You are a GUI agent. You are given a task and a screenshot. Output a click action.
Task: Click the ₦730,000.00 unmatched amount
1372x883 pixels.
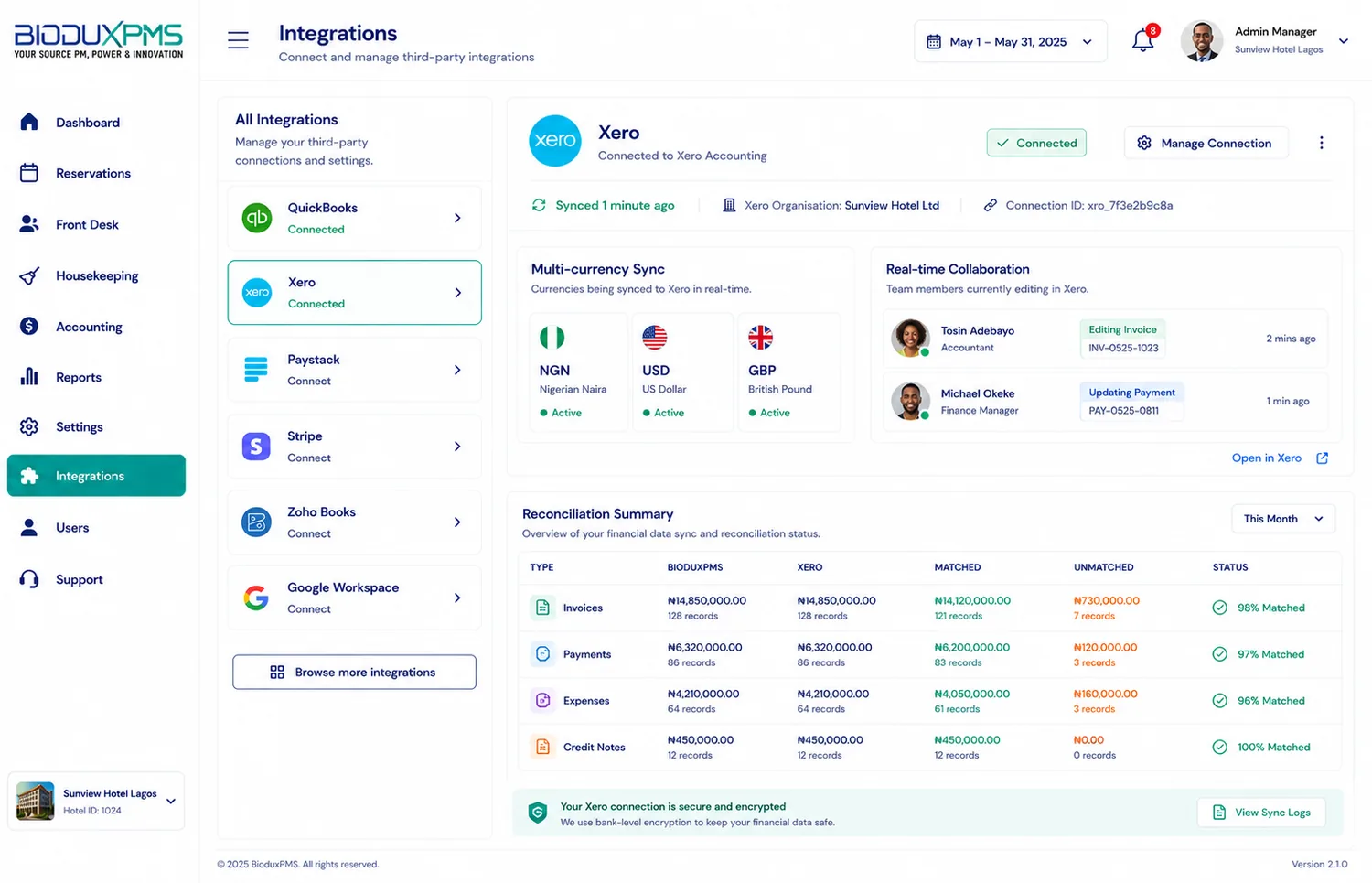tap(1107, 600)
